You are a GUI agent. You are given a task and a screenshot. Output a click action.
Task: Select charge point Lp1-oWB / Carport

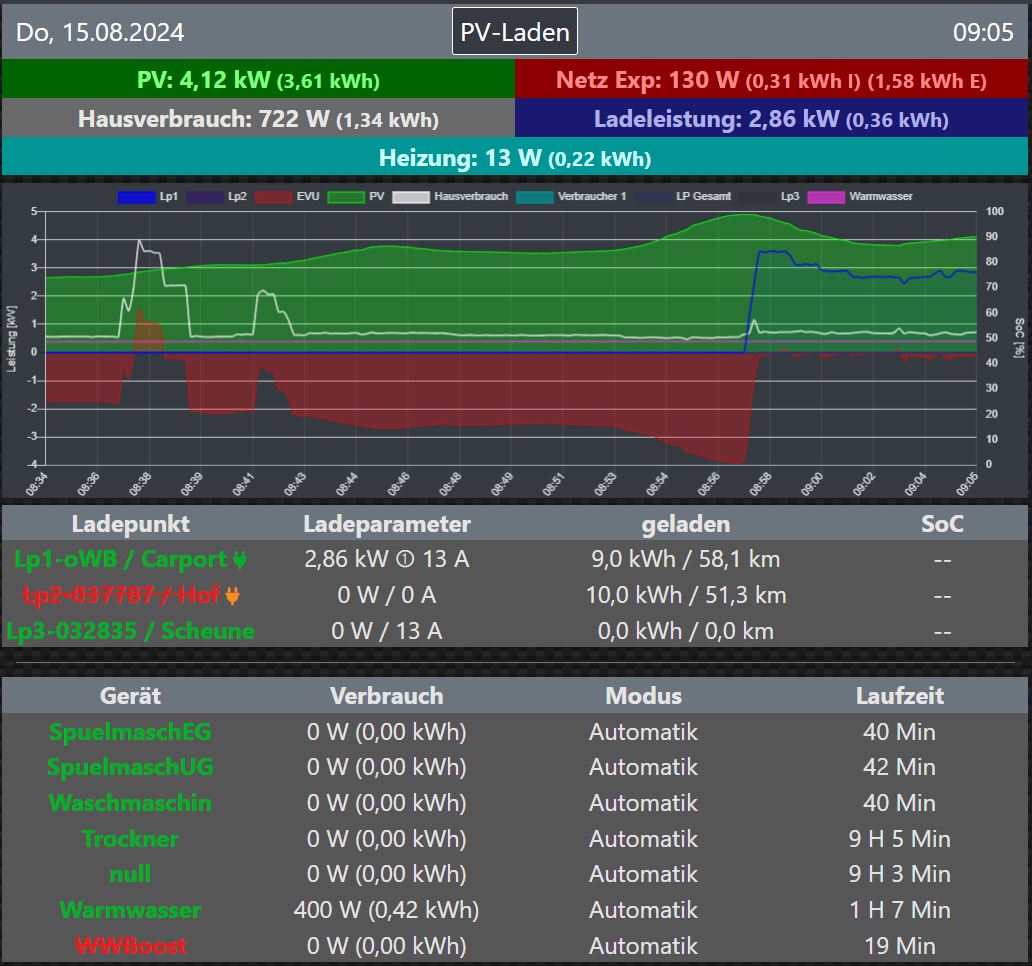[120, 559]
